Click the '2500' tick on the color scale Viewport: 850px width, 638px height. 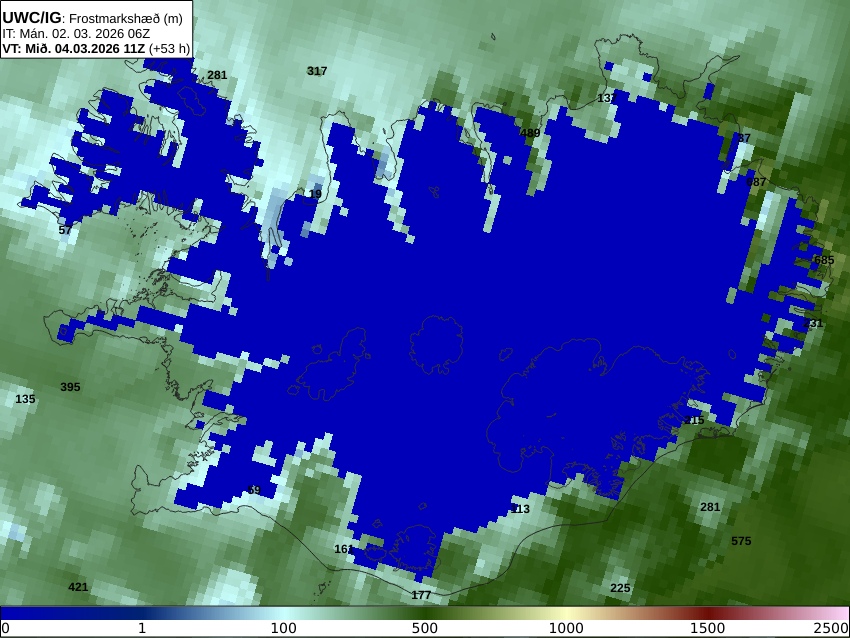coord(832,629)
